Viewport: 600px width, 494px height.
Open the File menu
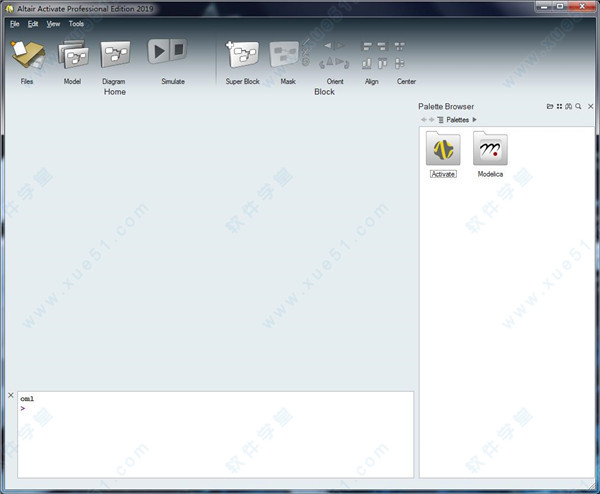point(14,23)
